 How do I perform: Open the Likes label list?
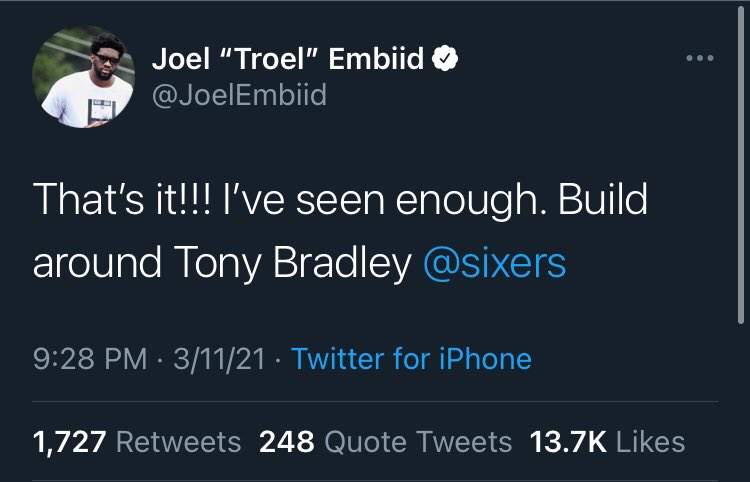(650, 441)
